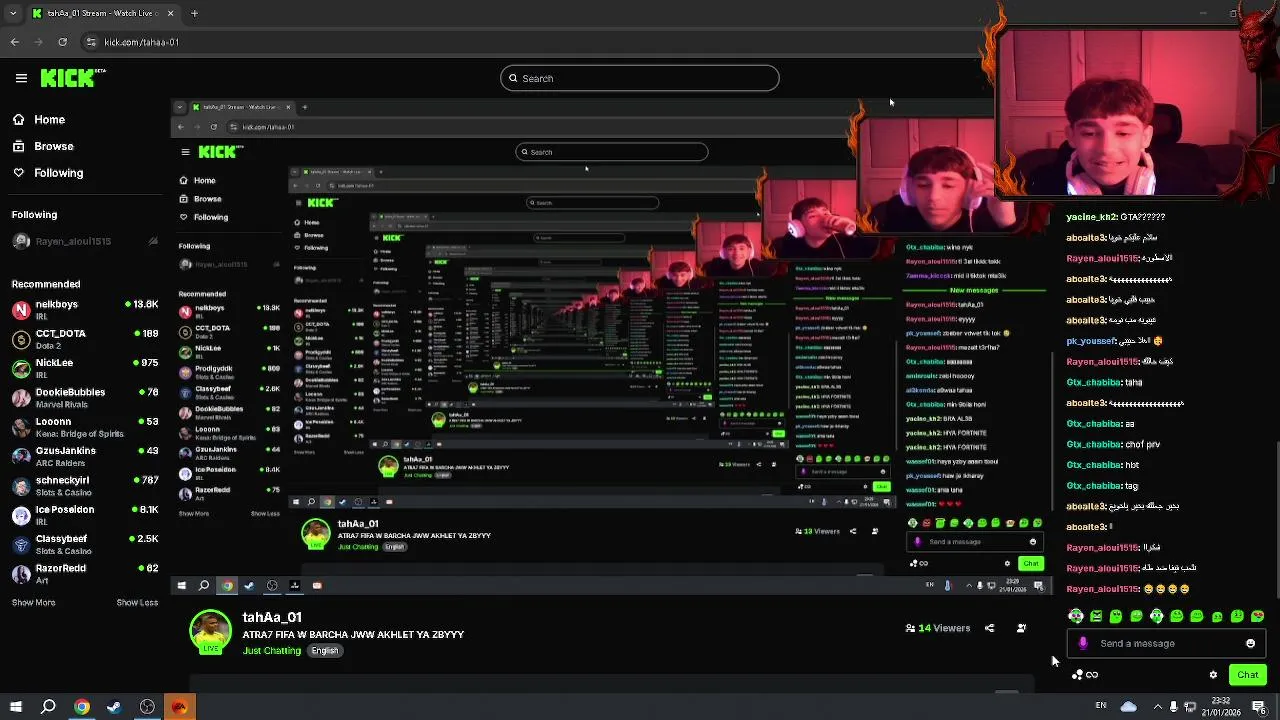Image resolution: width=1280 pixels, height=720 pixels.
Task: Click the purple microphone icon in the message box
Action: [1083, 643]
